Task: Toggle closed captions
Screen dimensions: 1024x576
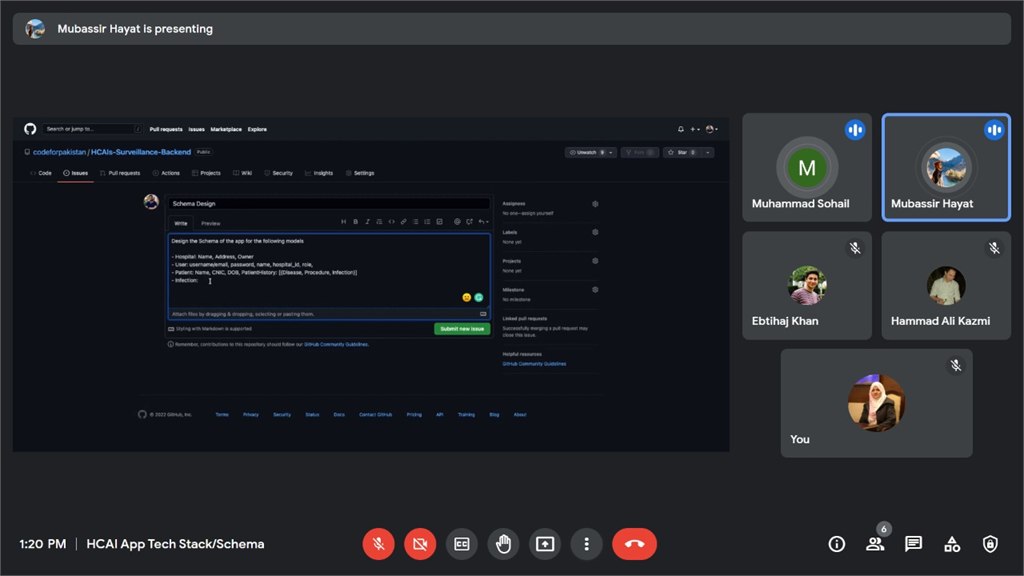Action: click(x=462, y=544)
